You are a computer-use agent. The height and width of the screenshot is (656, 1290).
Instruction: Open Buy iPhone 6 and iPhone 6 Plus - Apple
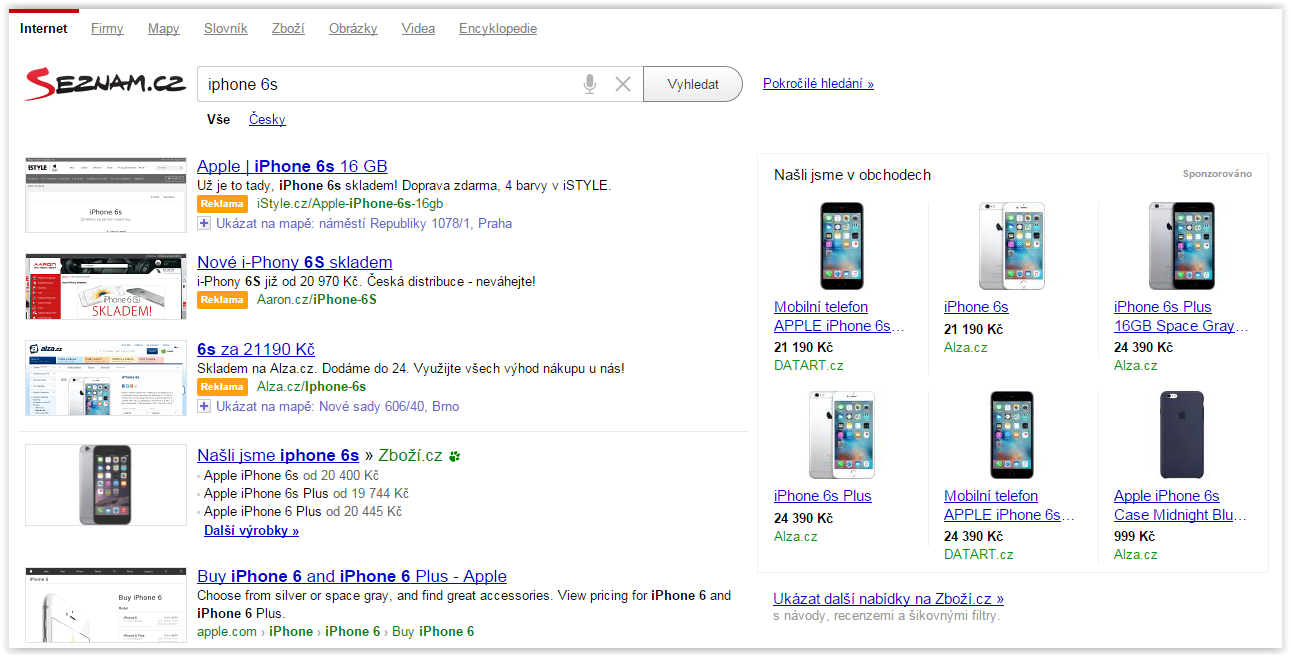352,576
